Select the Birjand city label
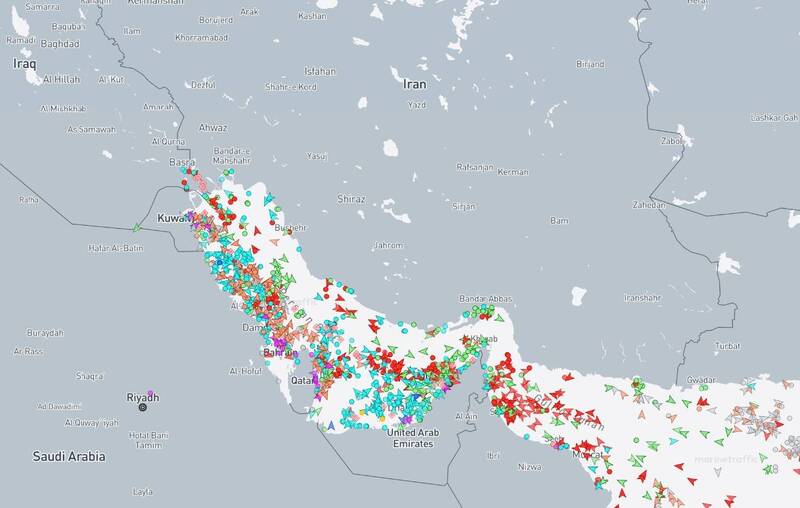Viewport: 800px width, 508px height. point(590,64)
